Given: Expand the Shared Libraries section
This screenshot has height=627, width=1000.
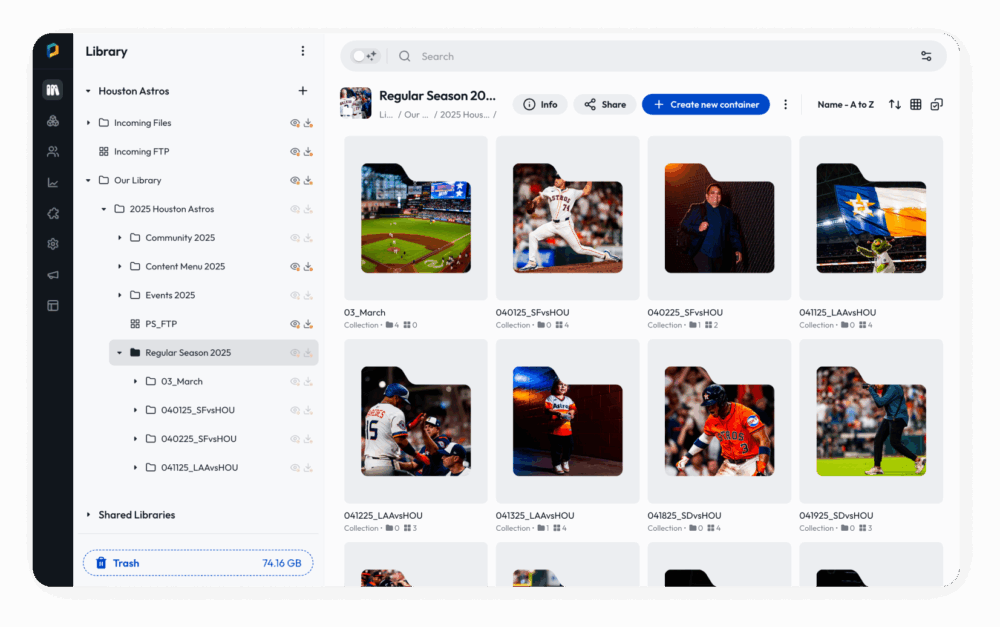Looking at the screenshot, I should [x=88, y=514].
